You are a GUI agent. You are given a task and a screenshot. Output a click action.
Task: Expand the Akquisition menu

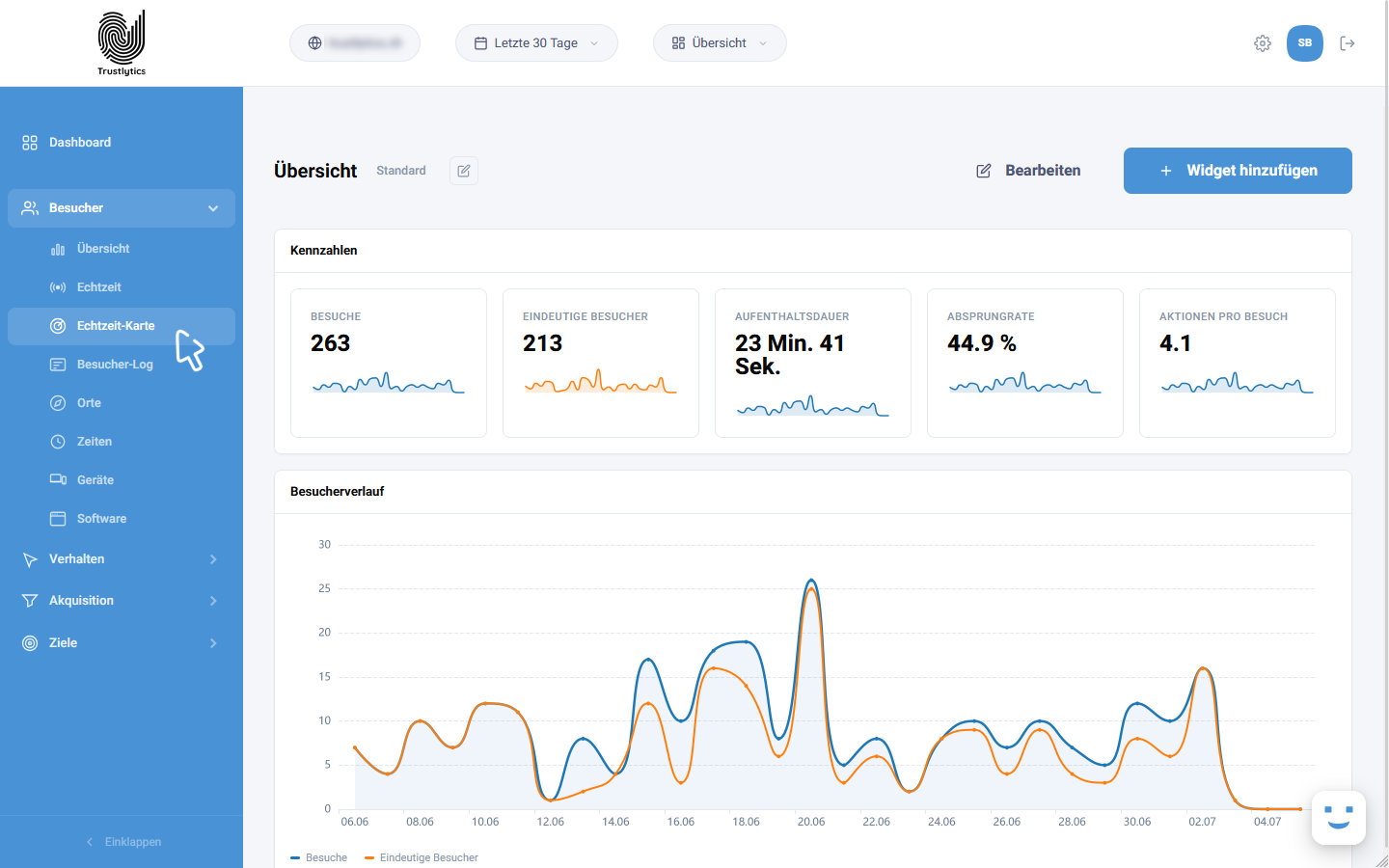click(x=122, y=601)
